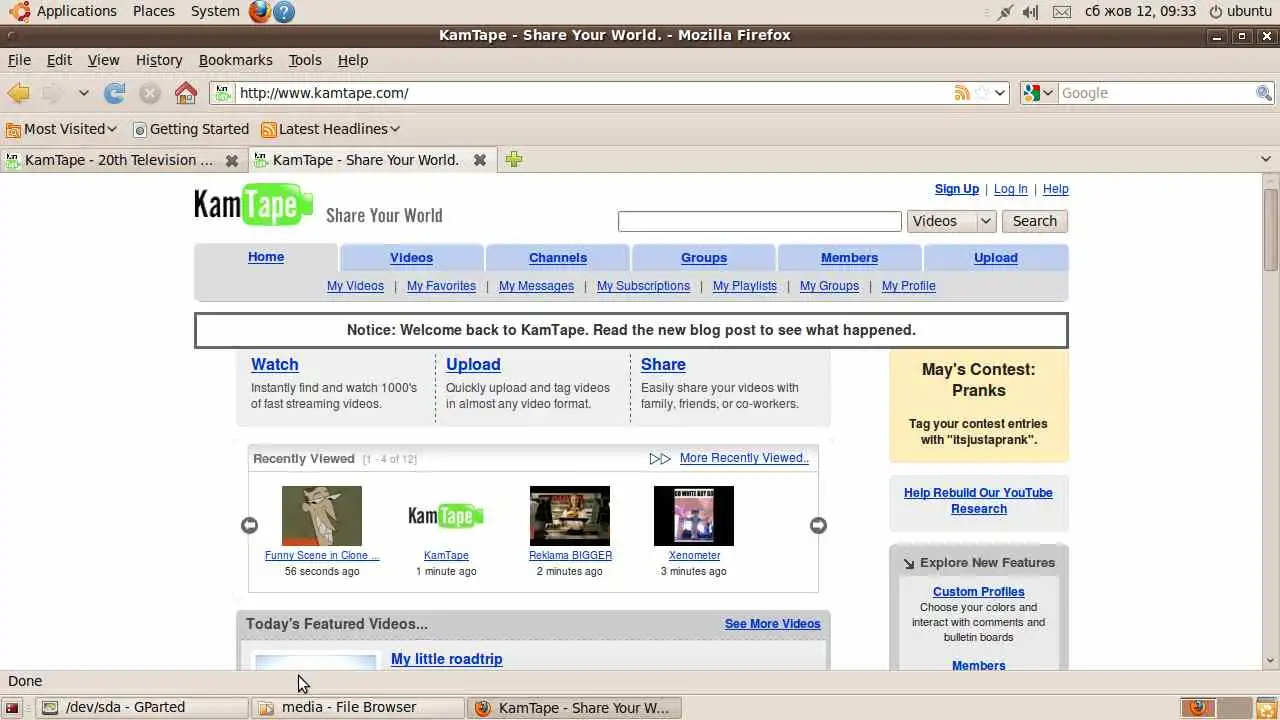Open the mail envelope indicator in panel

click(x=1062, y=12)
